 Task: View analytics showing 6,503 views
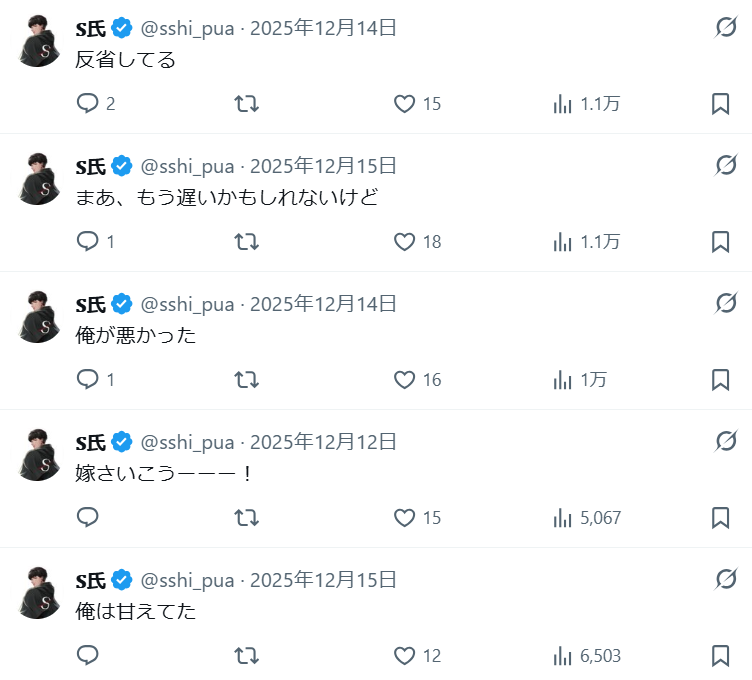(563, 656)
